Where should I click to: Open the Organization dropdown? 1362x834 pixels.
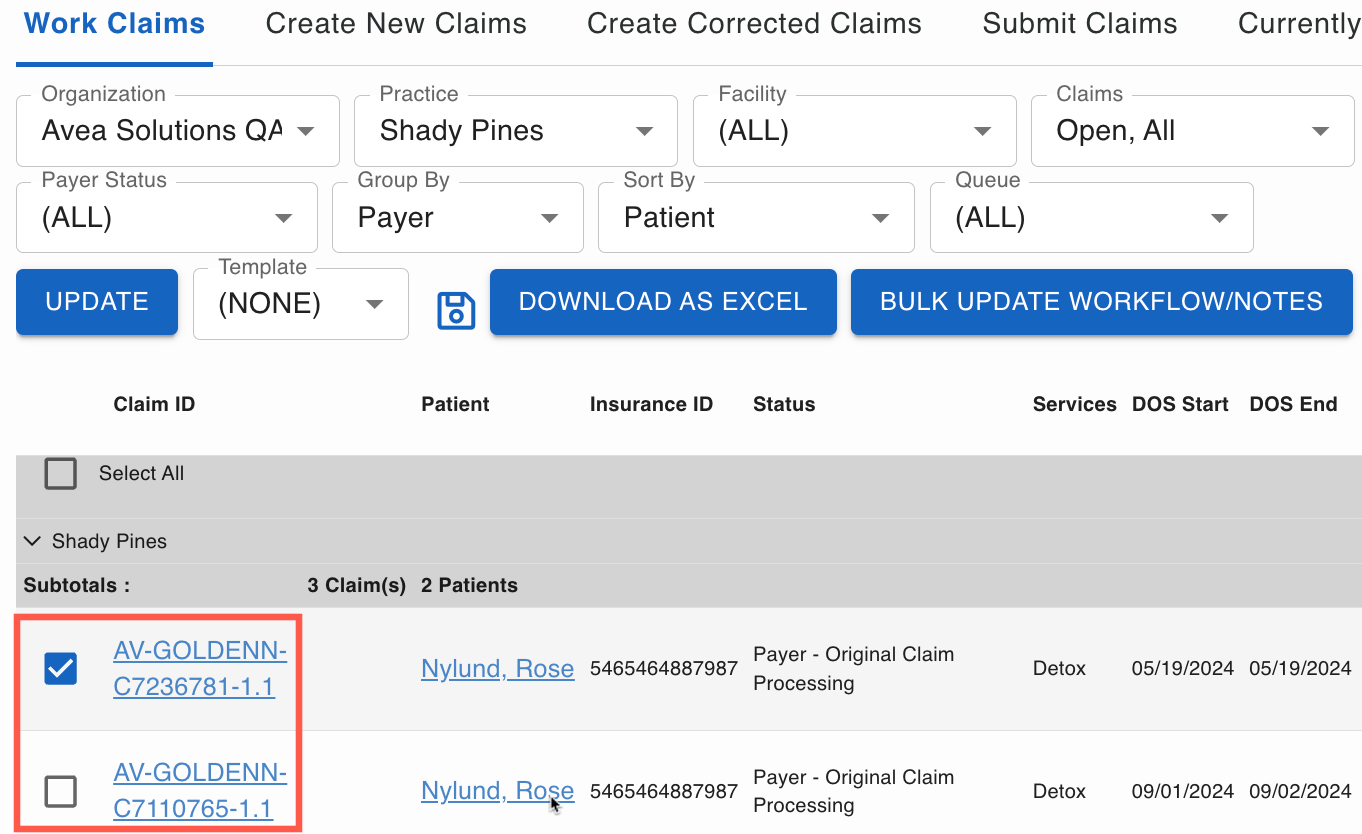[178, 131]
